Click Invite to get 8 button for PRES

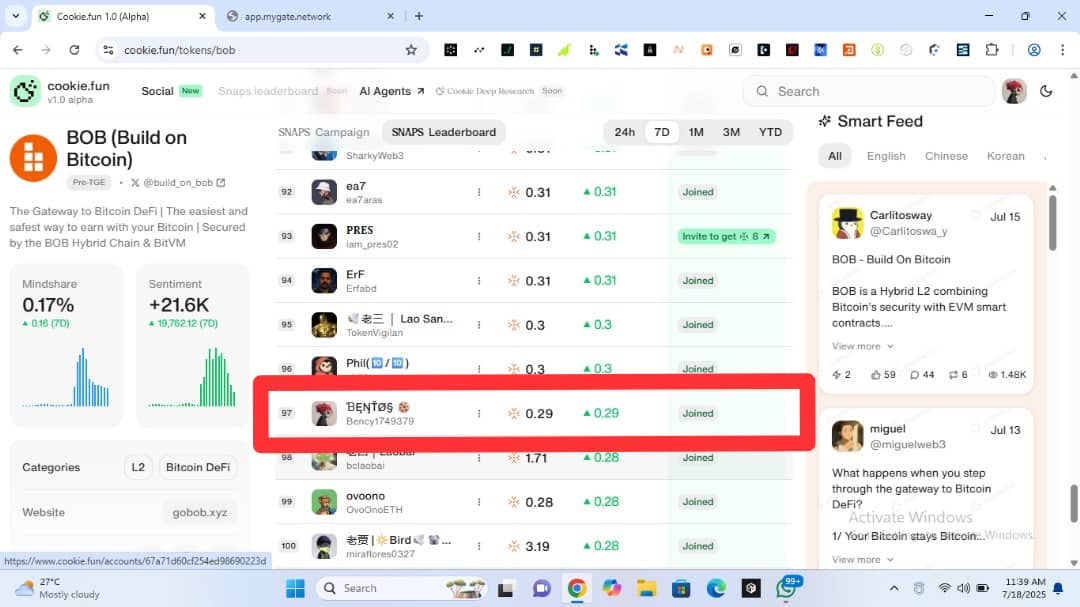(726, 236)
